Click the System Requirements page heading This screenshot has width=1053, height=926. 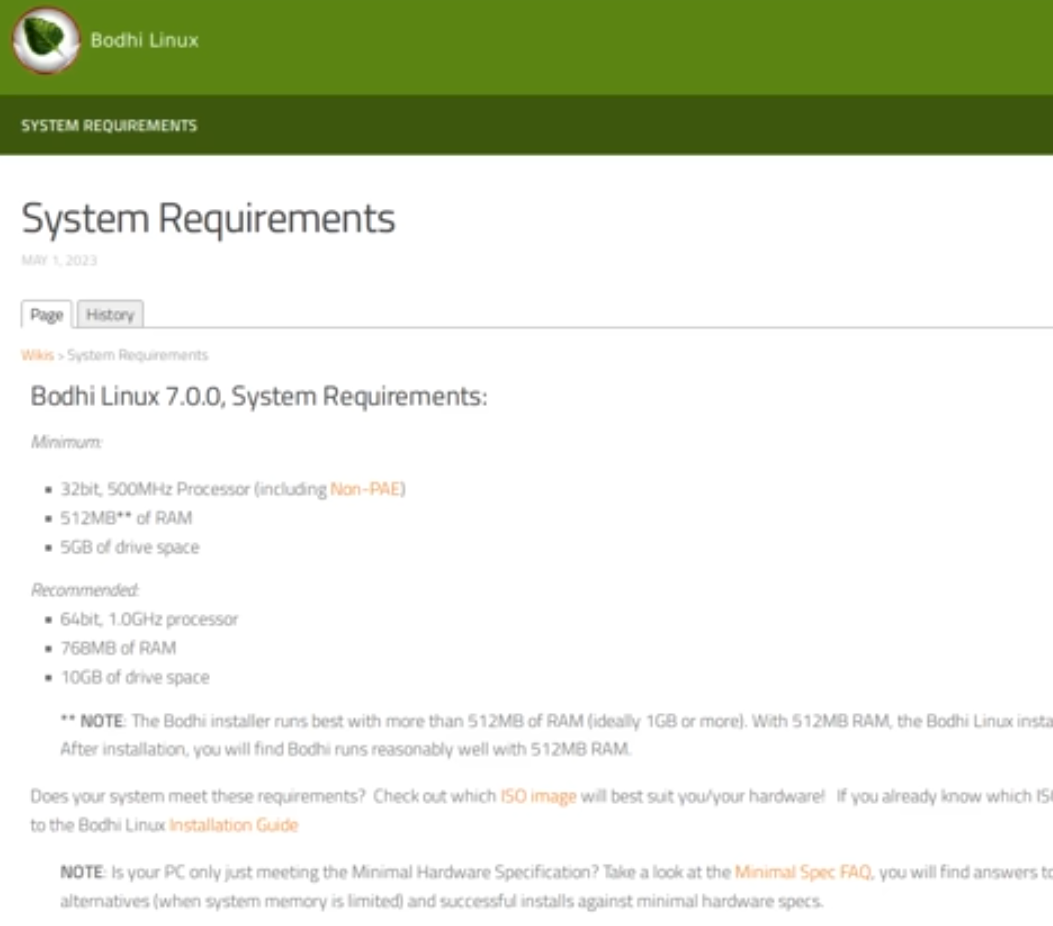tap(208, 219)
